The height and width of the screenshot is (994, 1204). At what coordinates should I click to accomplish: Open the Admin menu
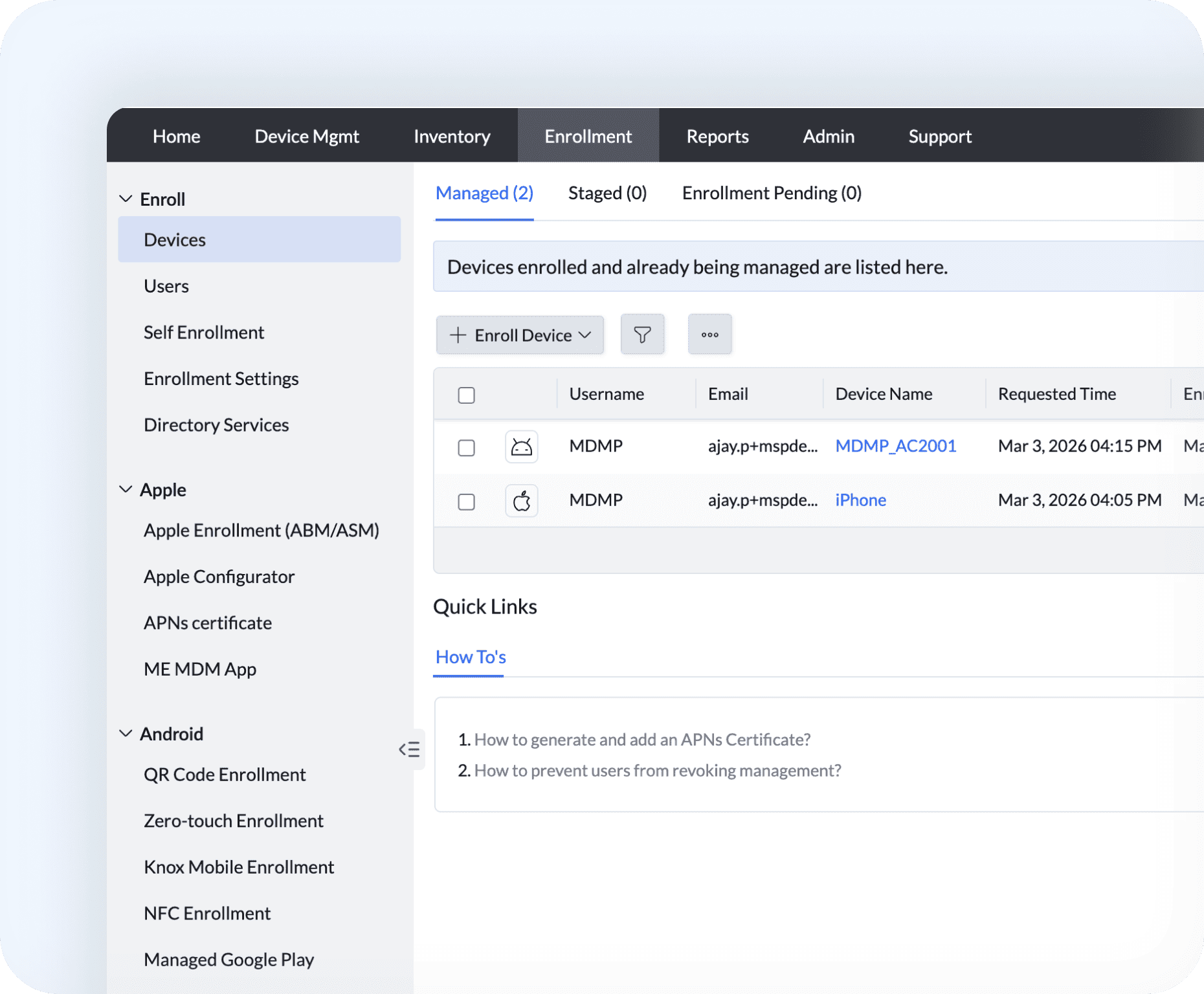(829, 136)
